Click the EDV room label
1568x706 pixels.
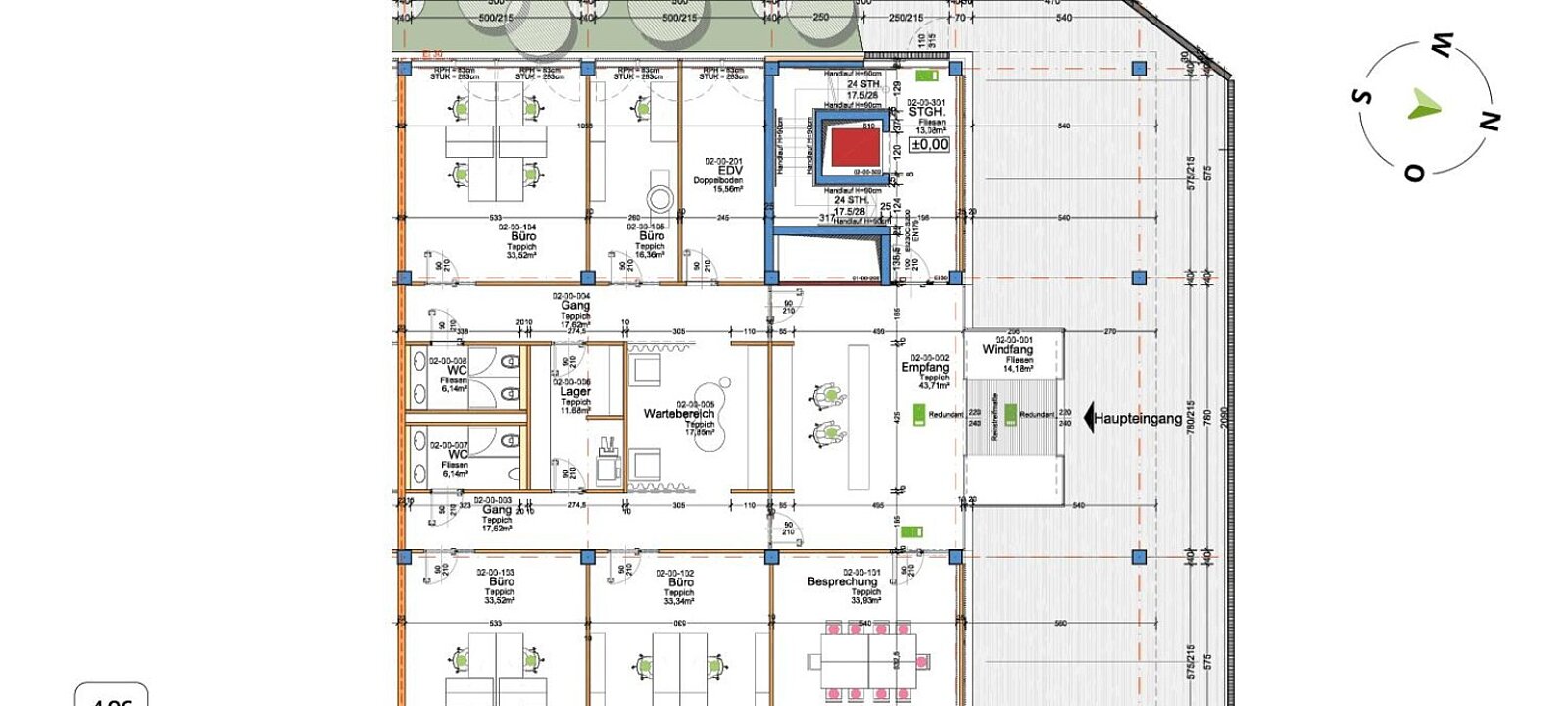click(x=730, y=171)
